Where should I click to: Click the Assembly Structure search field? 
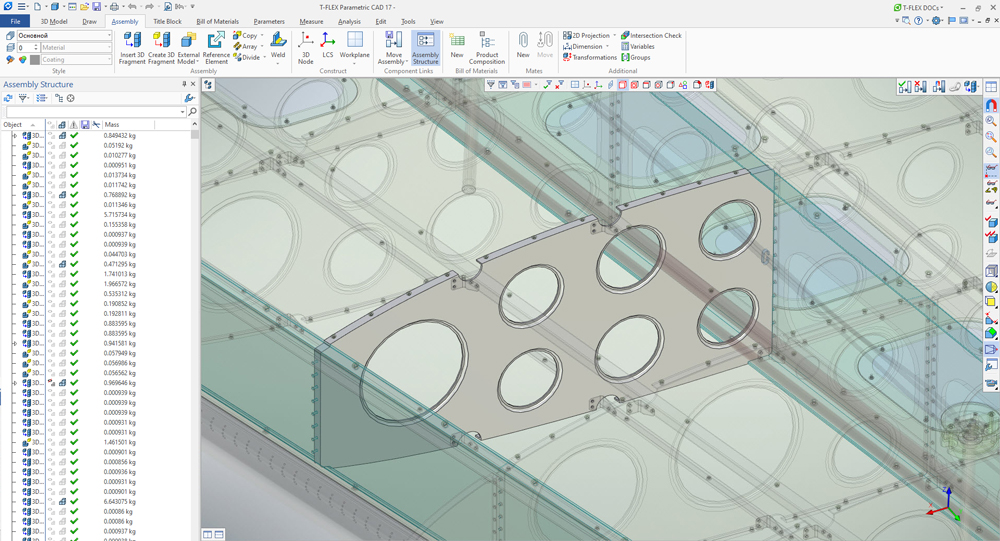tap(95, 112)
